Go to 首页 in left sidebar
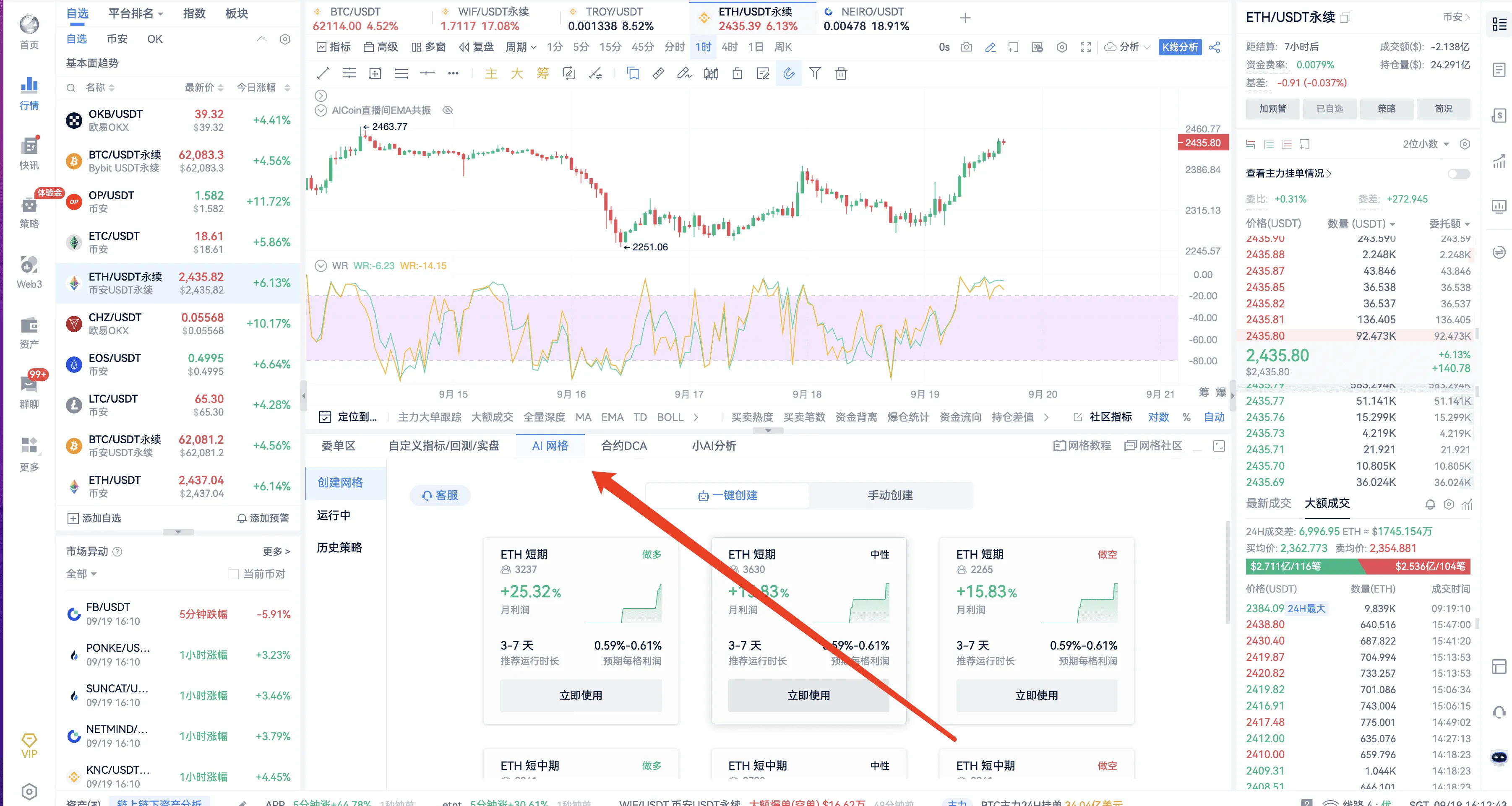1512x806 pixels. 29,32
